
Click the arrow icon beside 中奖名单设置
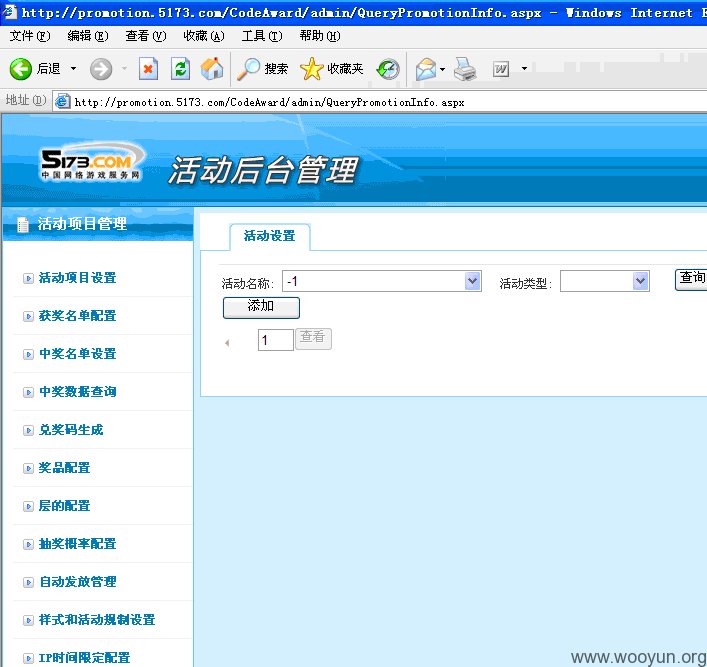28,354
